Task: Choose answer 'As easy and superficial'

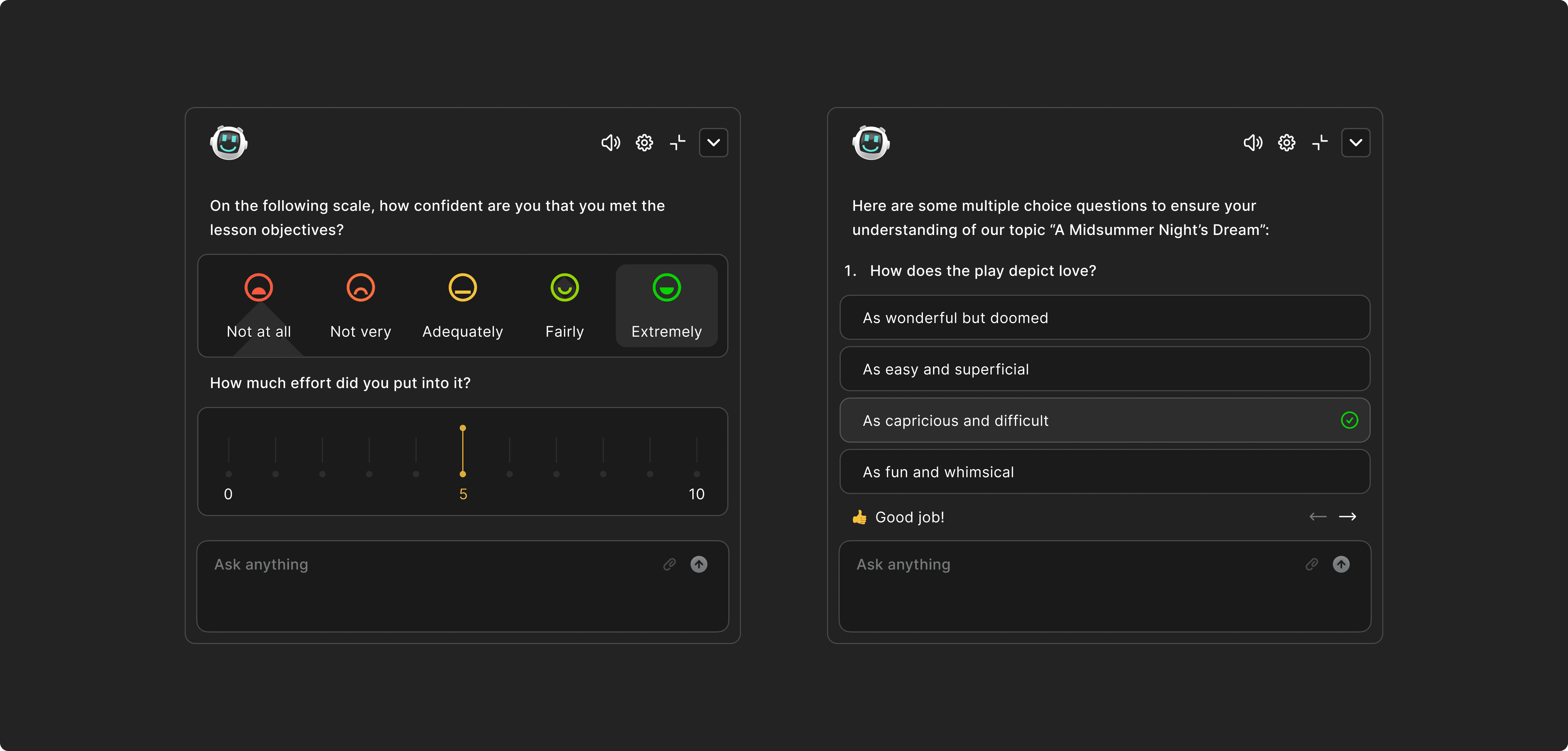Action: 1105,369
